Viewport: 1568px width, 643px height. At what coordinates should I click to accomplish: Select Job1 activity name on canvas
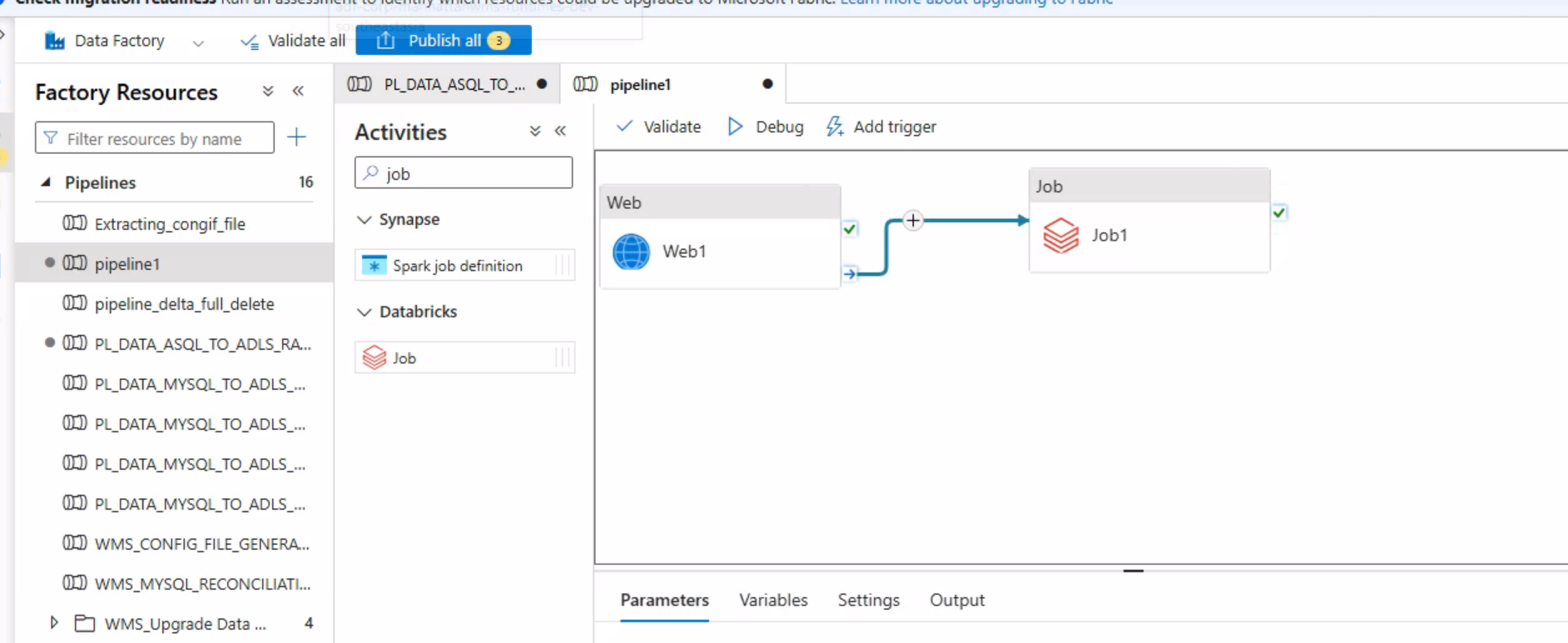point(1109,236)
